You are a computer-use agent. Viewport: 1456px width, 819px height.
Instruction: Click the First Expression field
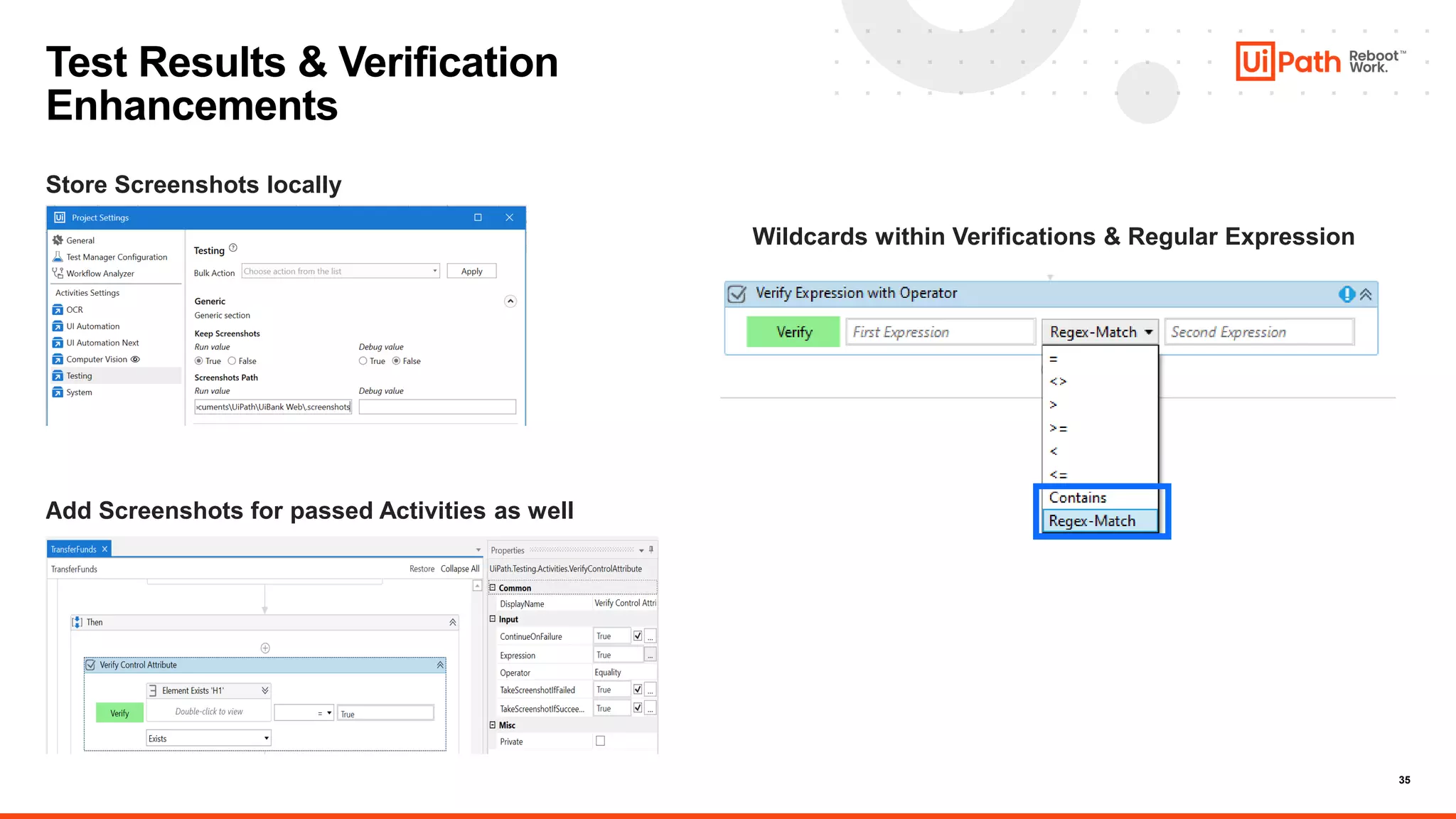(x=940, y=332)
